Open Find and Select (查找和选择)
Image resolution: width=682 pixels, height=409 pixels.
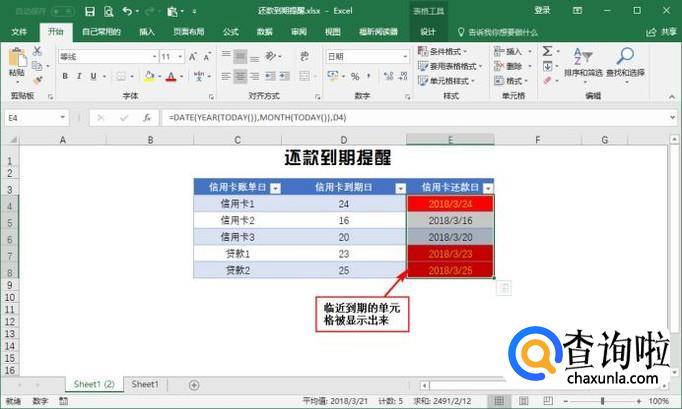tap(625, 64)
